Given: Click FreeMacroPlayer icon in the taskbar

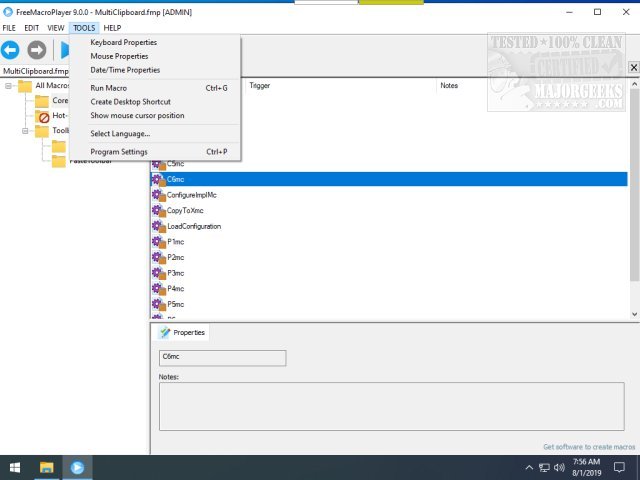Looking at the screenshot, I should 77,467.
